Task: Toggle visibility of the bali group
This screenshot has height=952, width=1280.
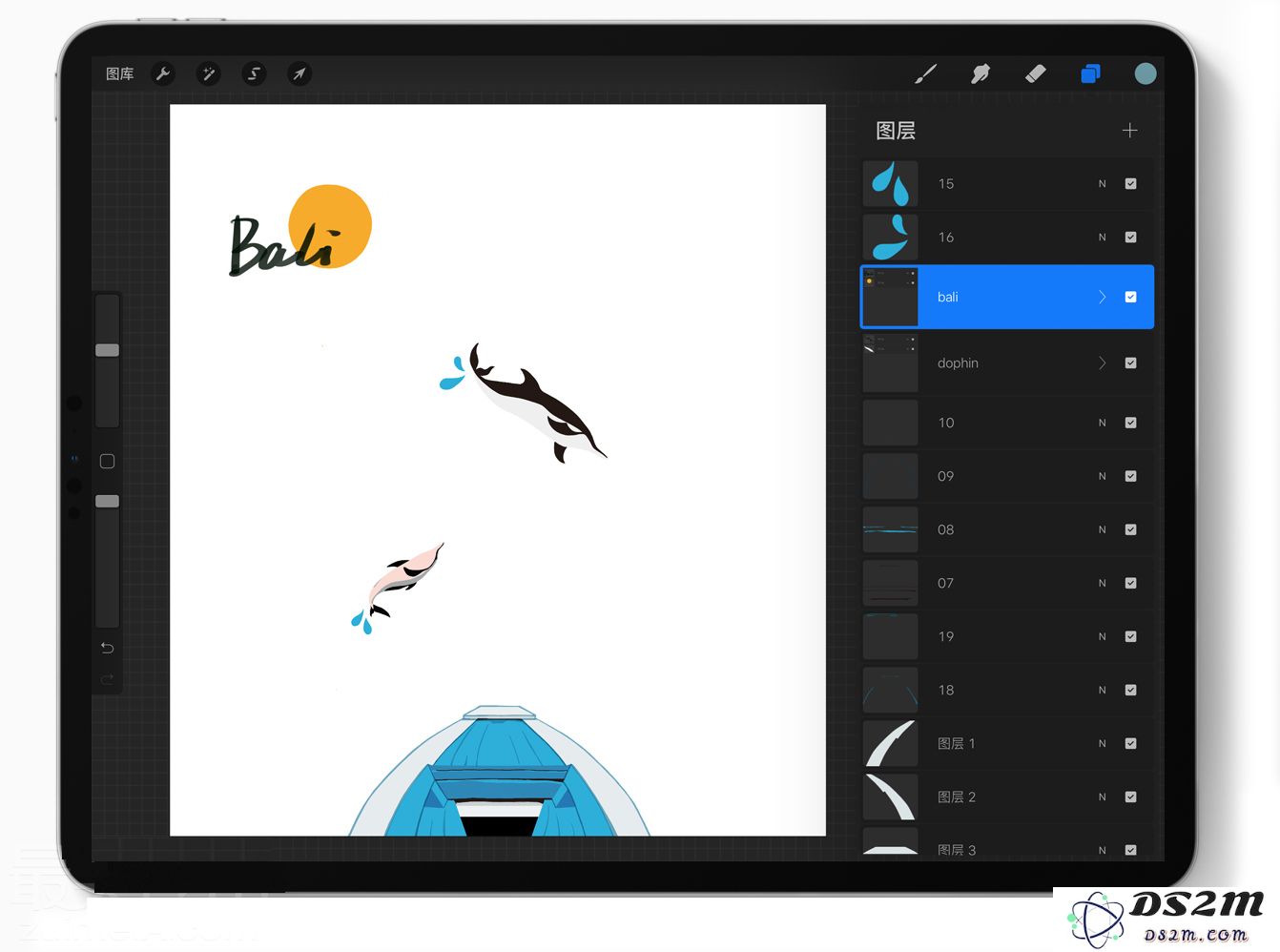Action: [1130, 297]
